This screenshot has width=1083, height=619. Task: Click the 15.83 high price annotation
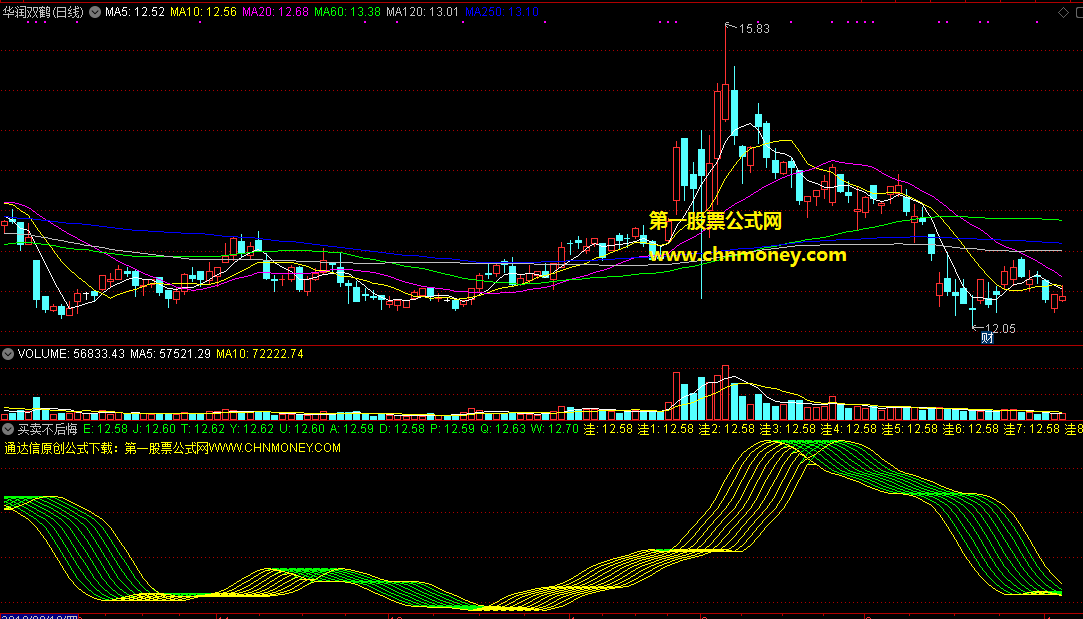point(754,28)
